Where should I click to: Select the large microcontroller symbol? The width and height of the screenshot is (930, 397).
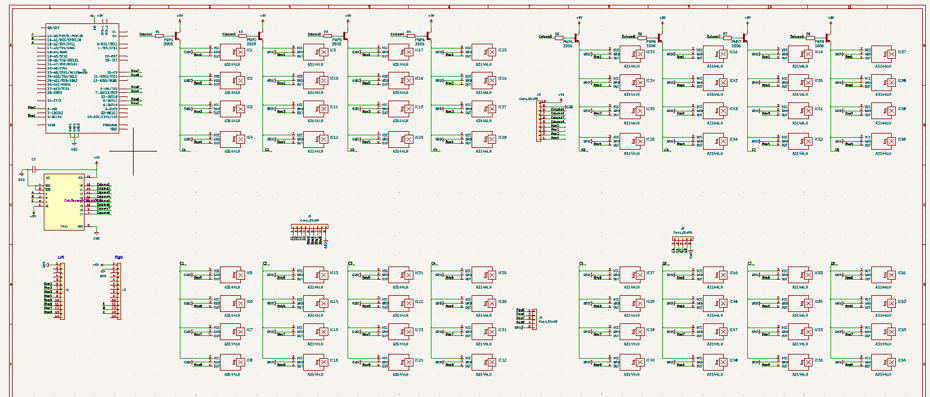pos(82,78)
